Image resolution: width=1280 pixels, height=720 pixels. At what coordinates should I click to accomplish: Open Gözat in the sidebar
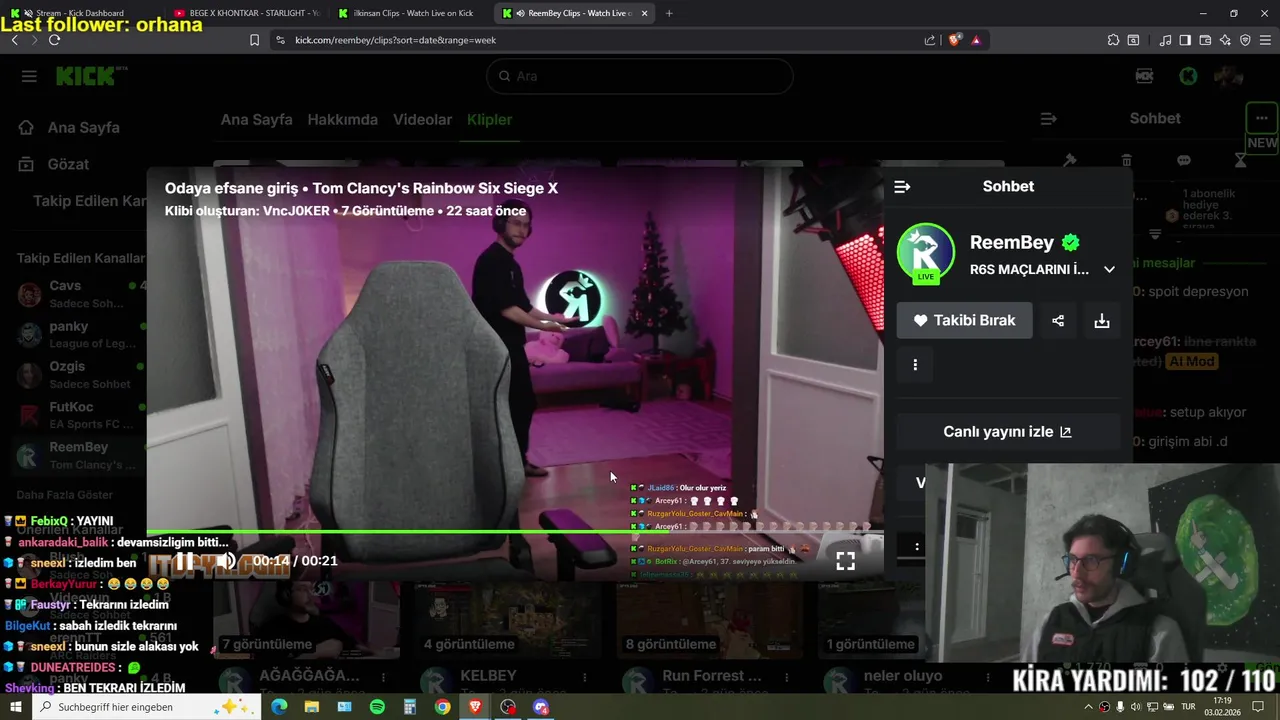pyautogui.click(x=54, y=164)
